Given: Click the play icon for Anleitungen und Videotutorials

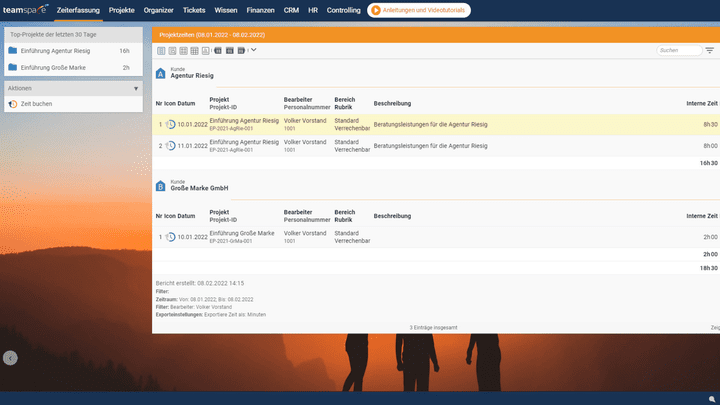Looking at the screenshot, I should pyautogui.click(x=376, y=10).
